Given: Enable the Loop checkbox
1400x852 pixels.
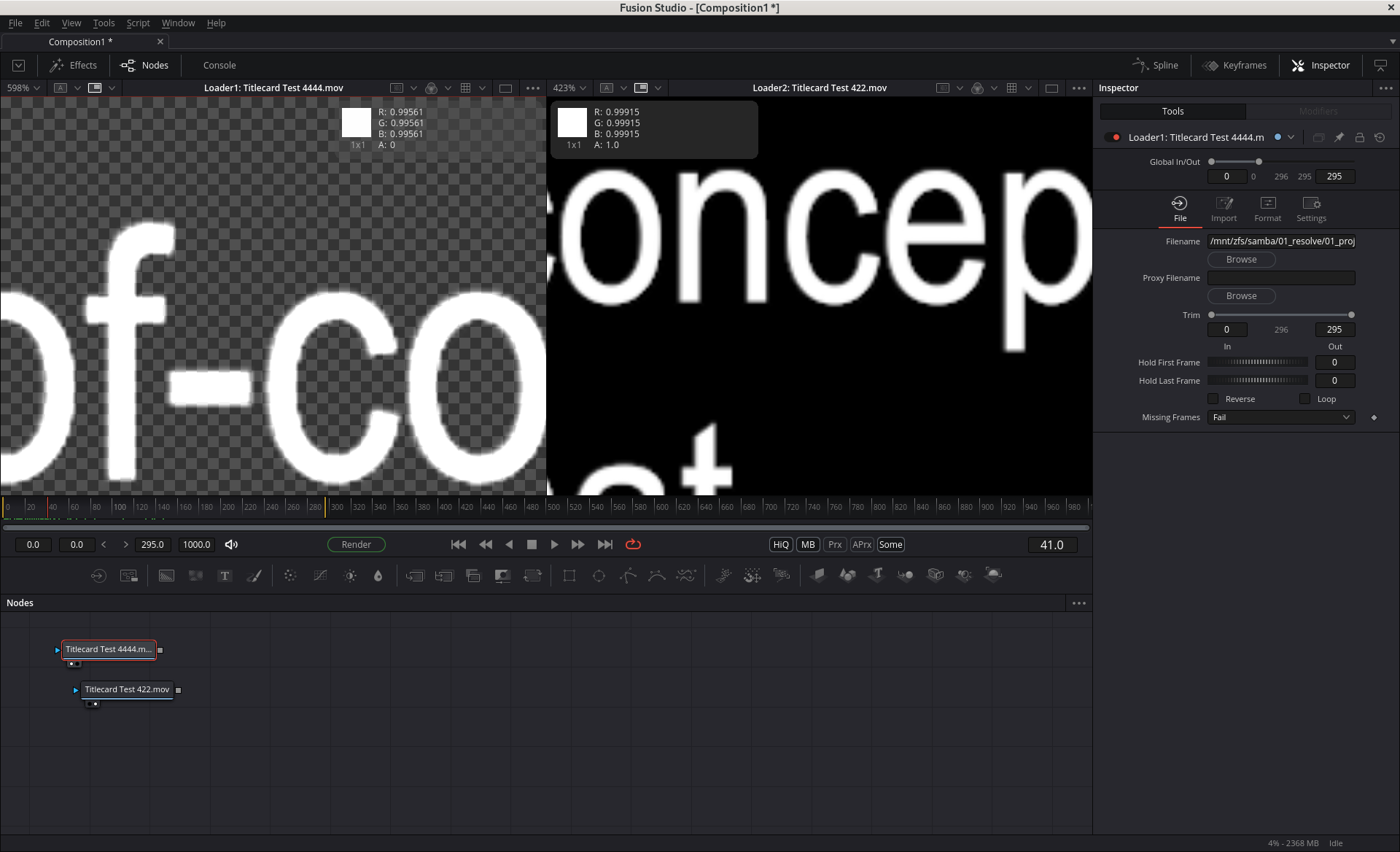Looking at the screenshot, I should click(x=1305, y=399).
